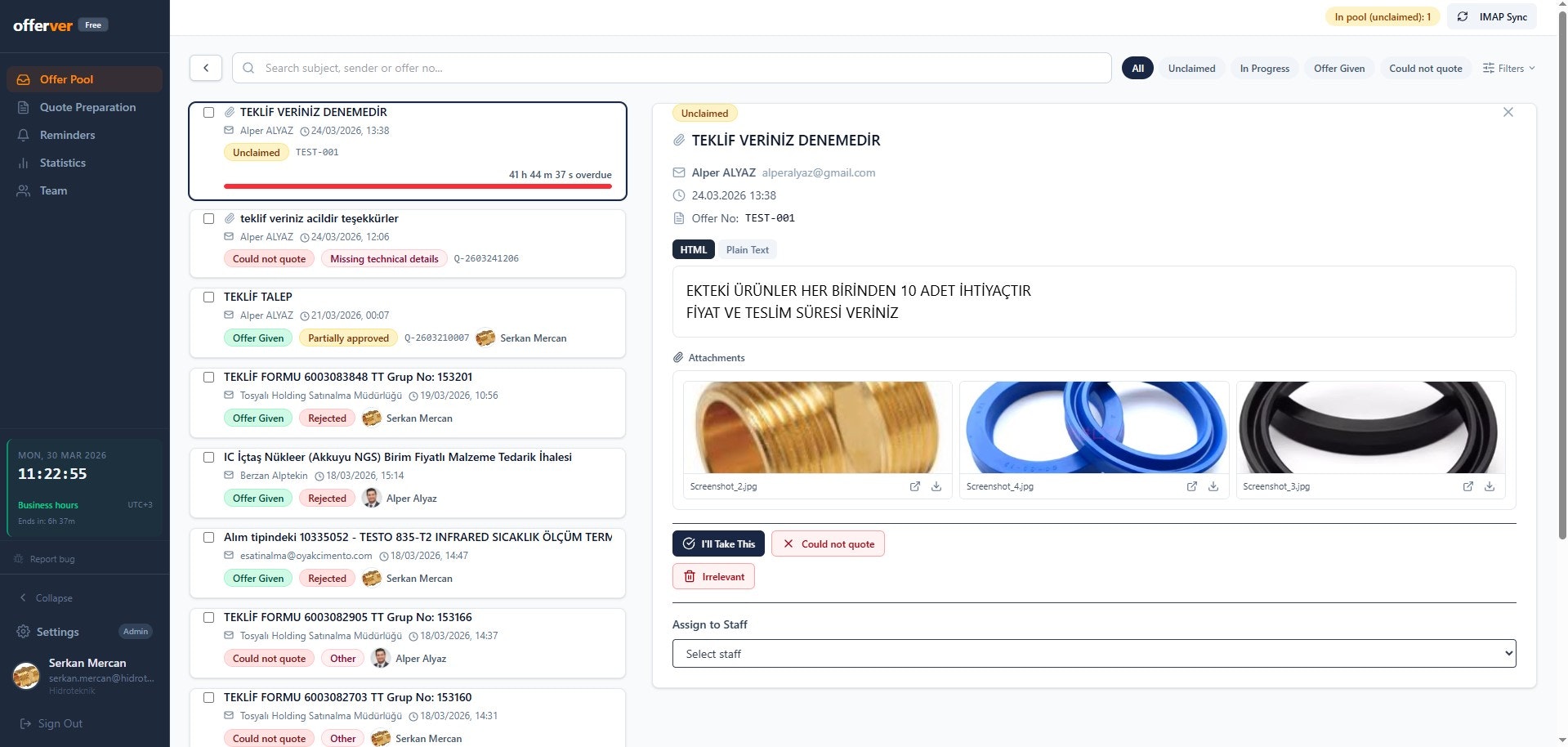
Task: Click the In pool (unclaimed): 1 badge
Action: [x=1383, y=16]
